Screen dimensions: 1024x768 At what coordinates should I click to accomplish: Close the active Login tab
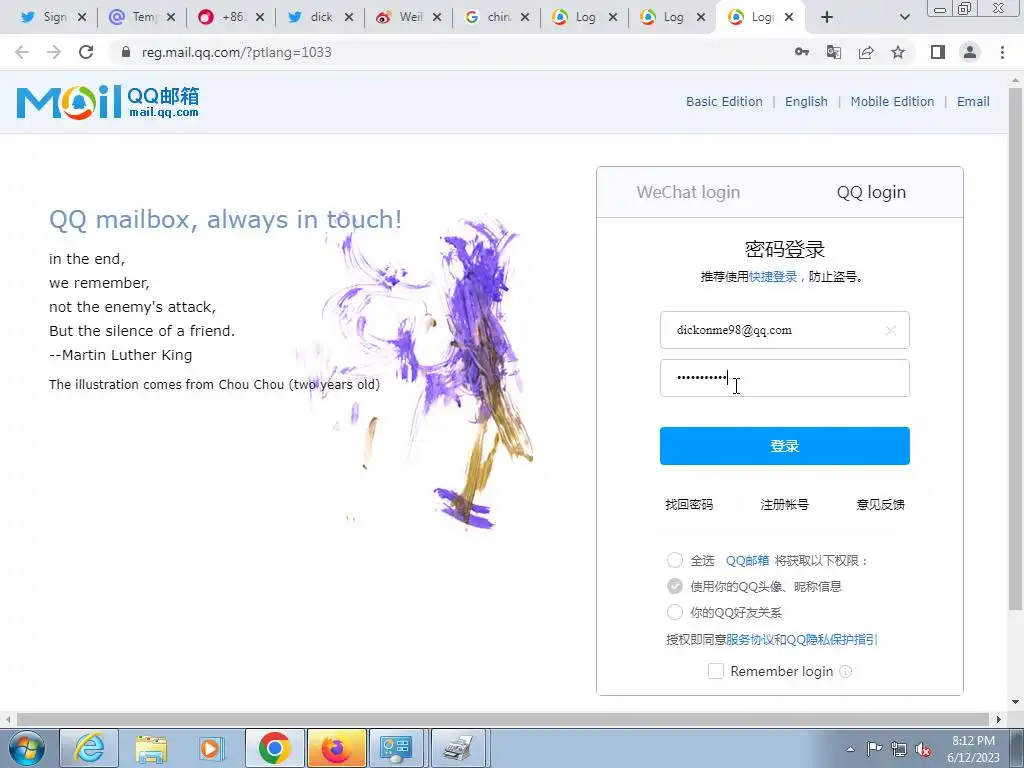point(789,17)
